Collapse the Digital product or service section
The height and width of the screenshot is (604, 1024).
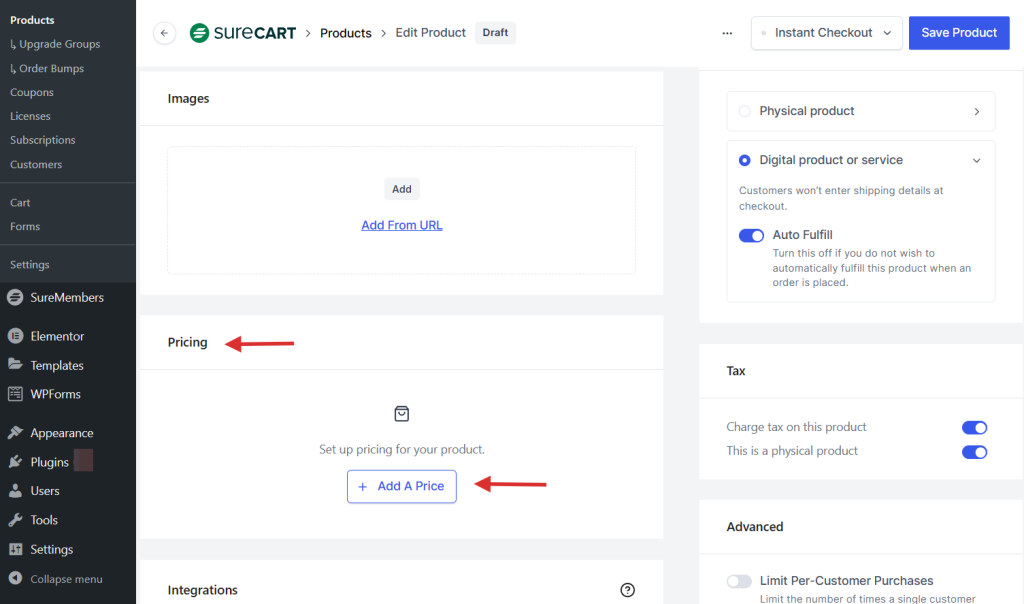click(976, 160)
